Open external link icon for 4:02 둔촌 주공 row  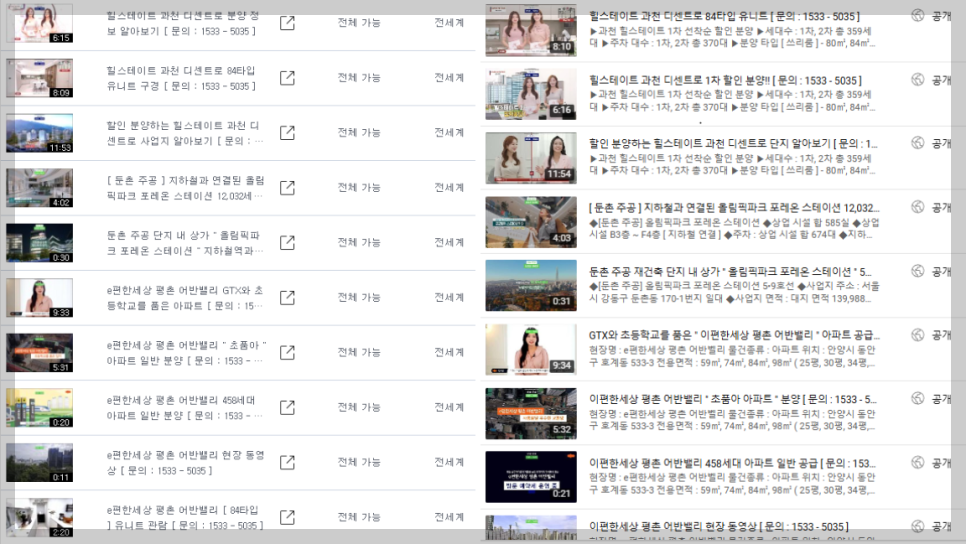click(287, 187)
